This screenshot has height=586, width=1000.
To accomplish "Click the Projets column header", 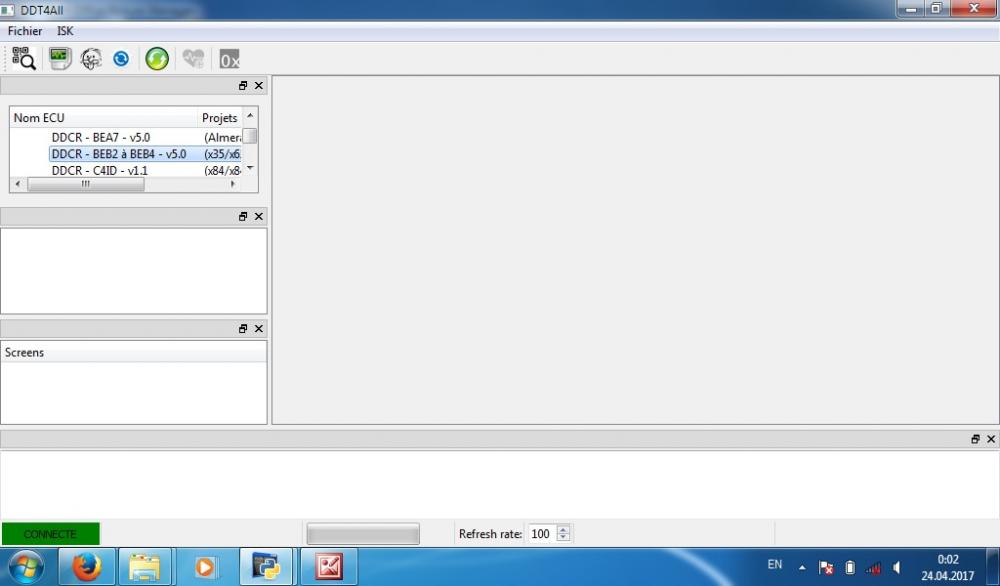I will tap(219, 117).
